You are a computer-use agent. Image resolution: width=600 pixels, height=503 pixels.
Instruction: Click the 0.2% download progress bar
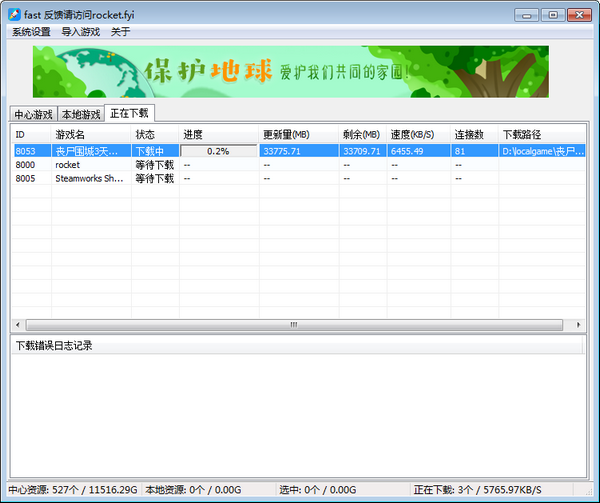(x=218, y=151)
